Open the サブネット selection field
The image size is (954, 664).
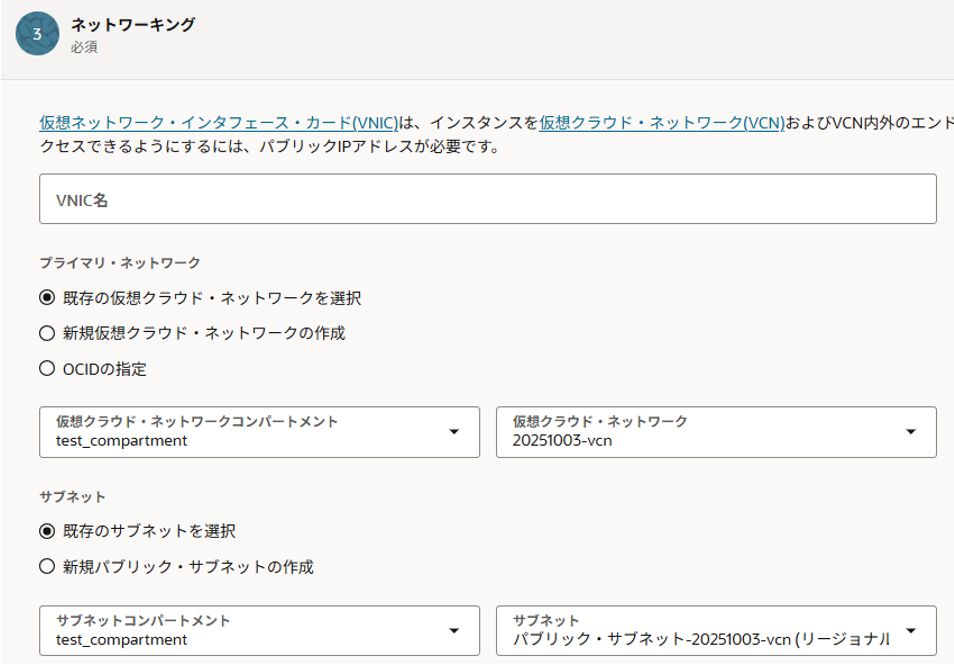700,631
